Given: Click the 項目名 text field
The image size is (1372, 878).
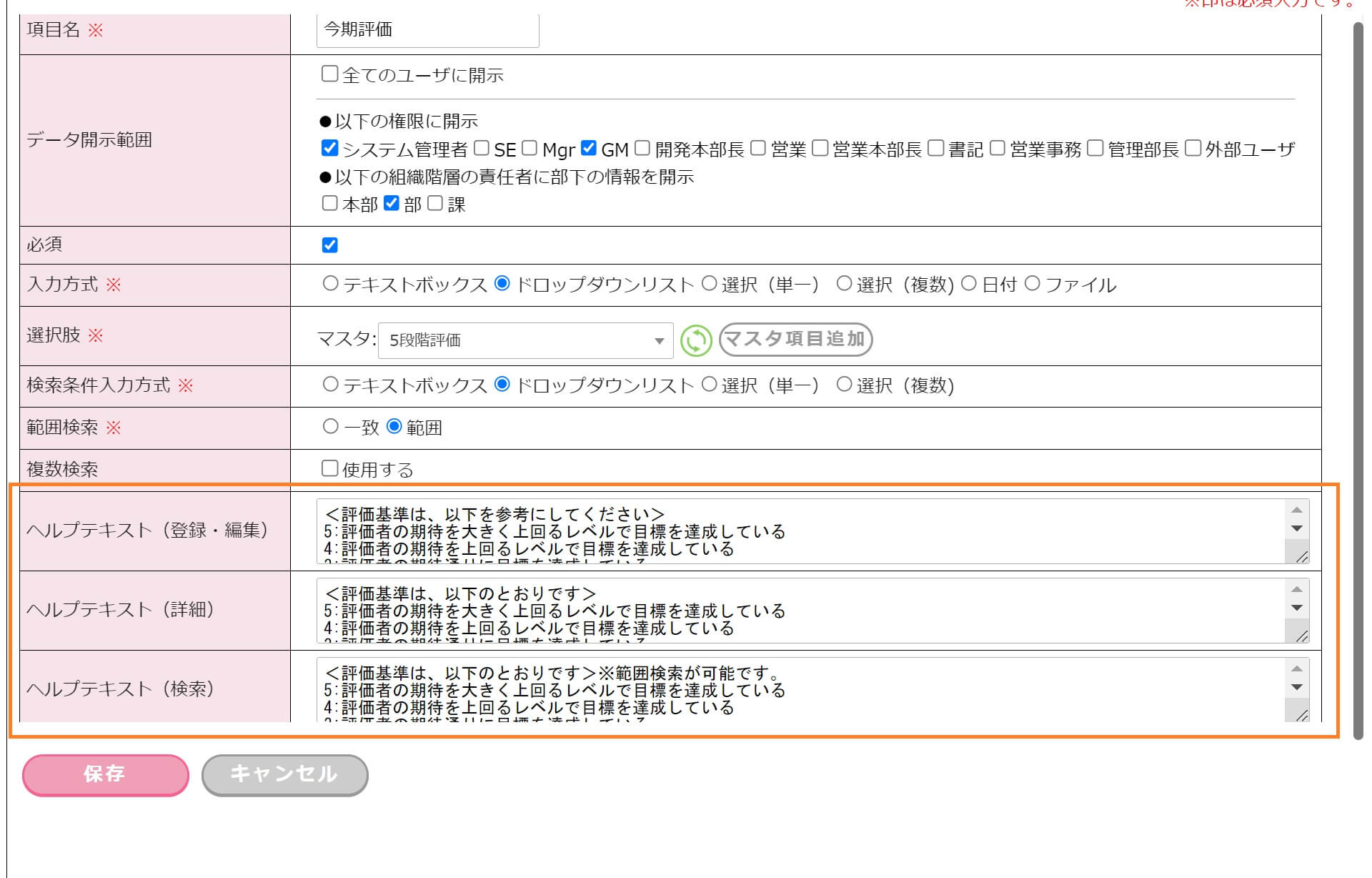Looking at the screenshot, I should (427, 30).
